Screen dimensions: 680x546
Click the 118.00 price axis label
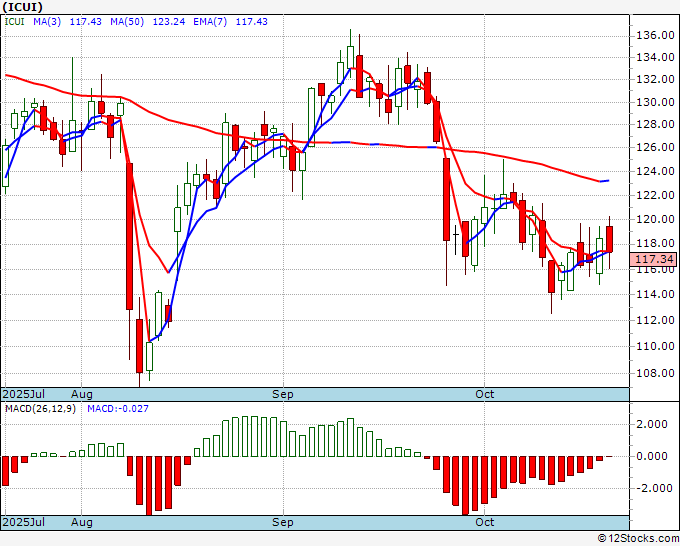(655, 243)
